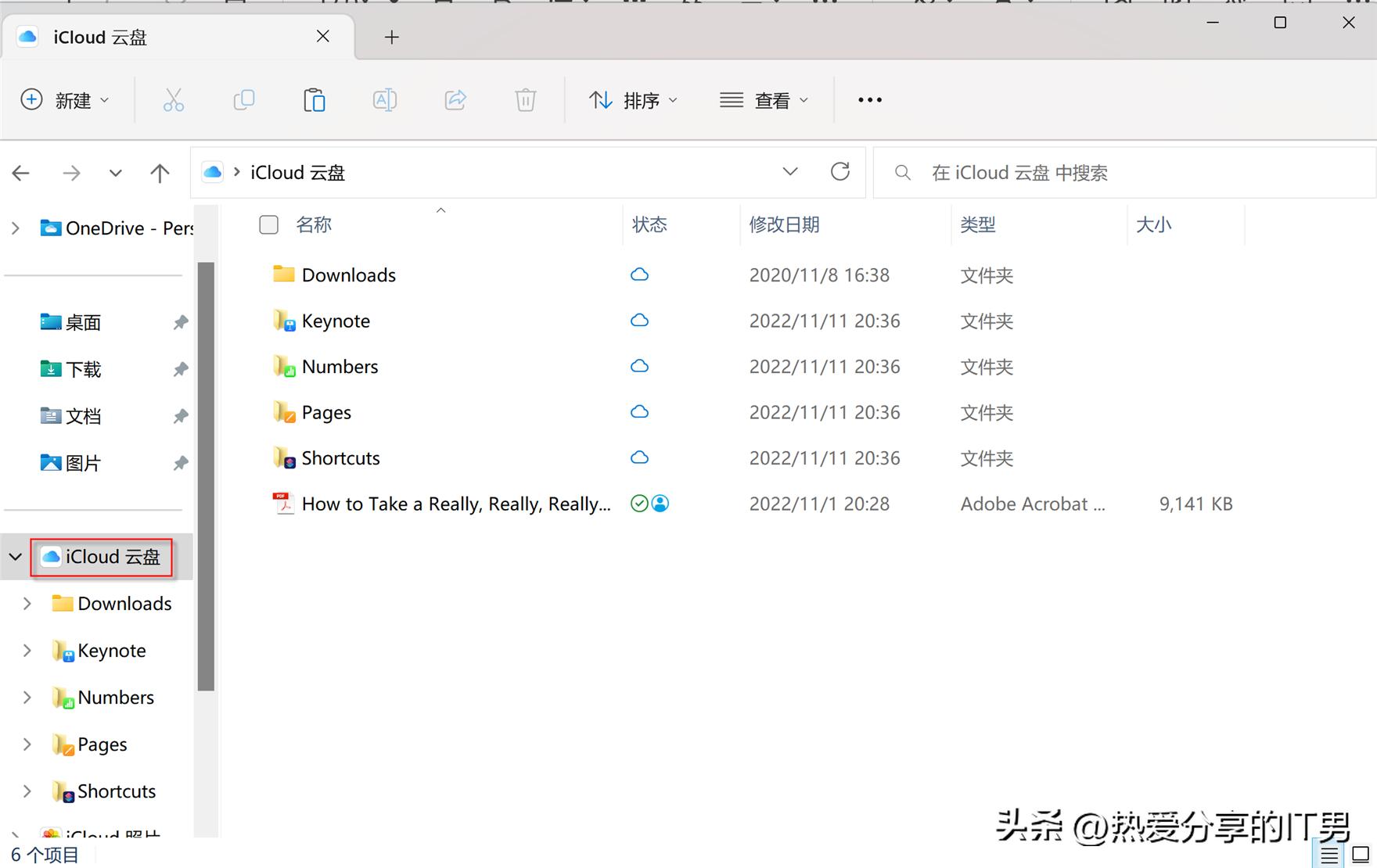The width and height of the screenshot is (1377, 868).
Task: Open the 新建 new item menu
Action: click(x=67, y=100)
